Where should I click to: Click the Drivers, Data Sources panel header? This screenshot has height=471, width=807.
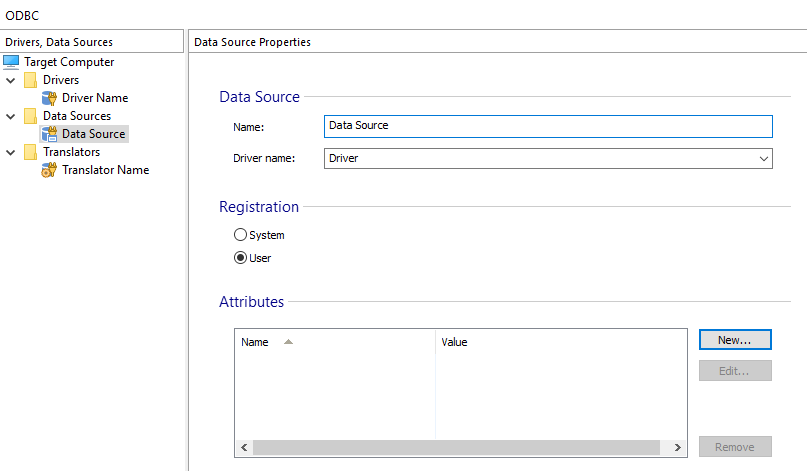(92, 42)
